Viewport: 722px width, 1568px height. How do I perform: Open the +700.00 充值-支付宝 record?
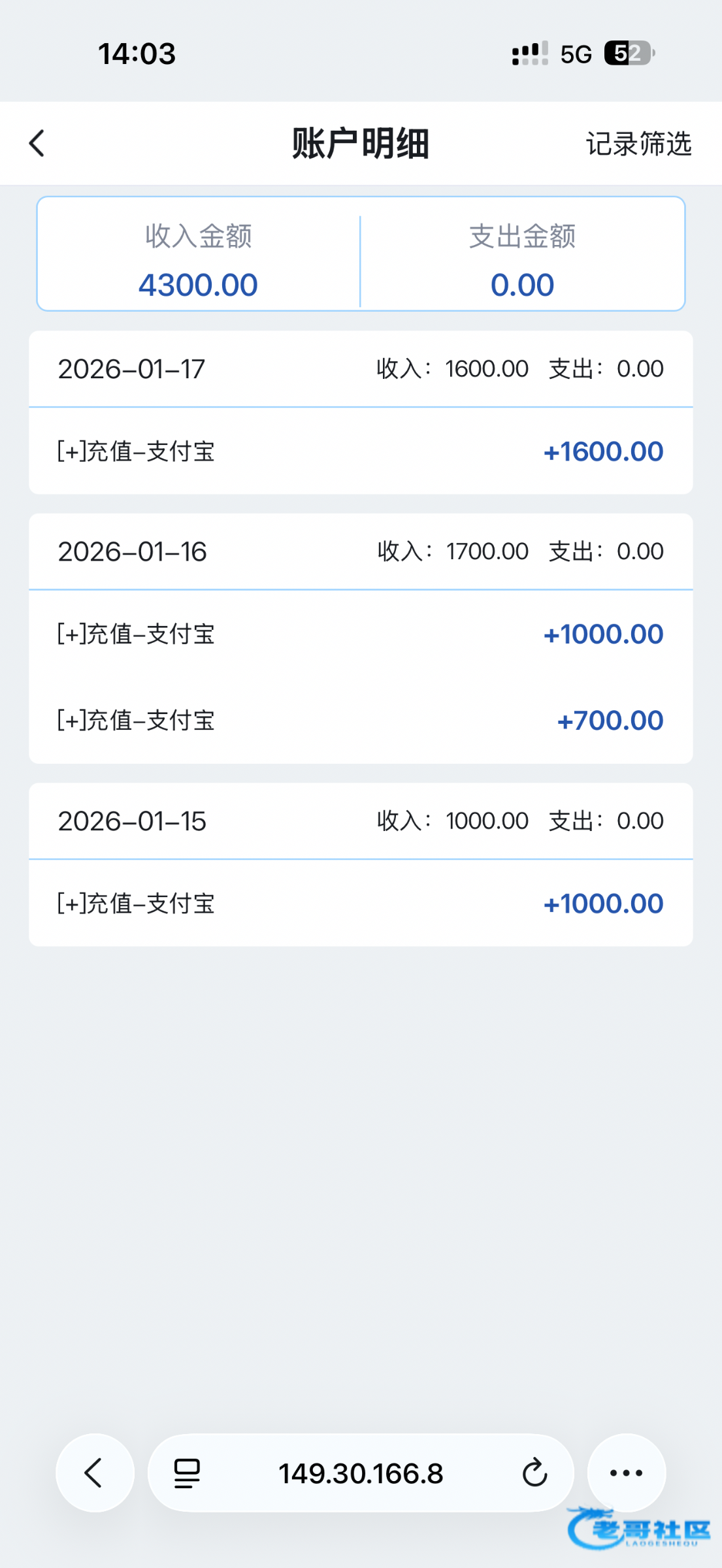coord(361,721)
